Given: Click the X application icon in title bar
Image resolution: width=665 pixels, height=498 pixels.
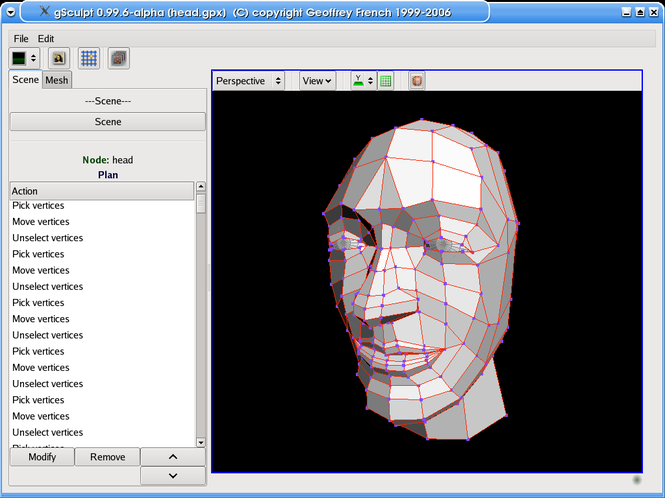Looking at the screenshot, I should (44, 11).
